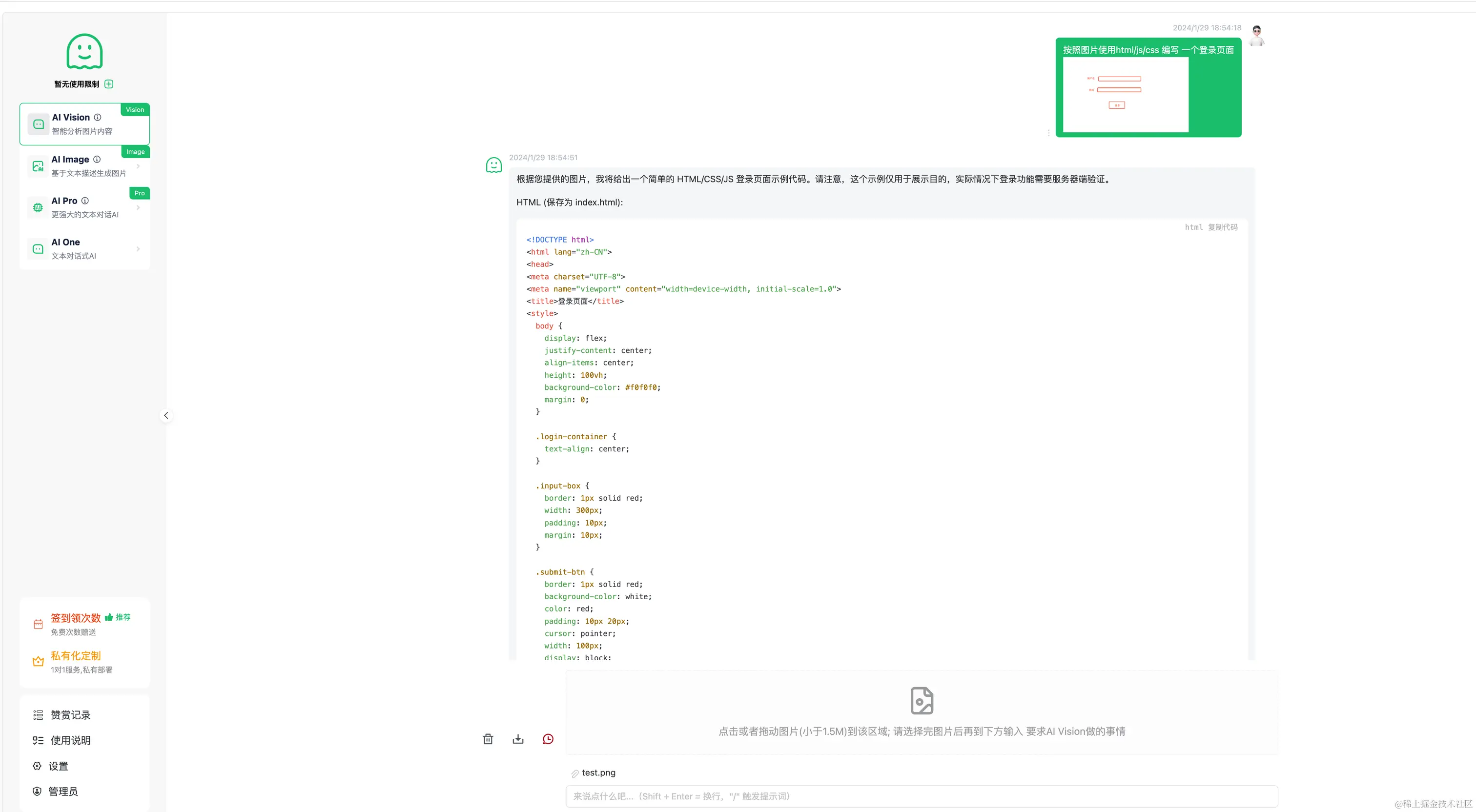
Task: Open the three-dot menu beside the user message
Action: point(1048,133)
